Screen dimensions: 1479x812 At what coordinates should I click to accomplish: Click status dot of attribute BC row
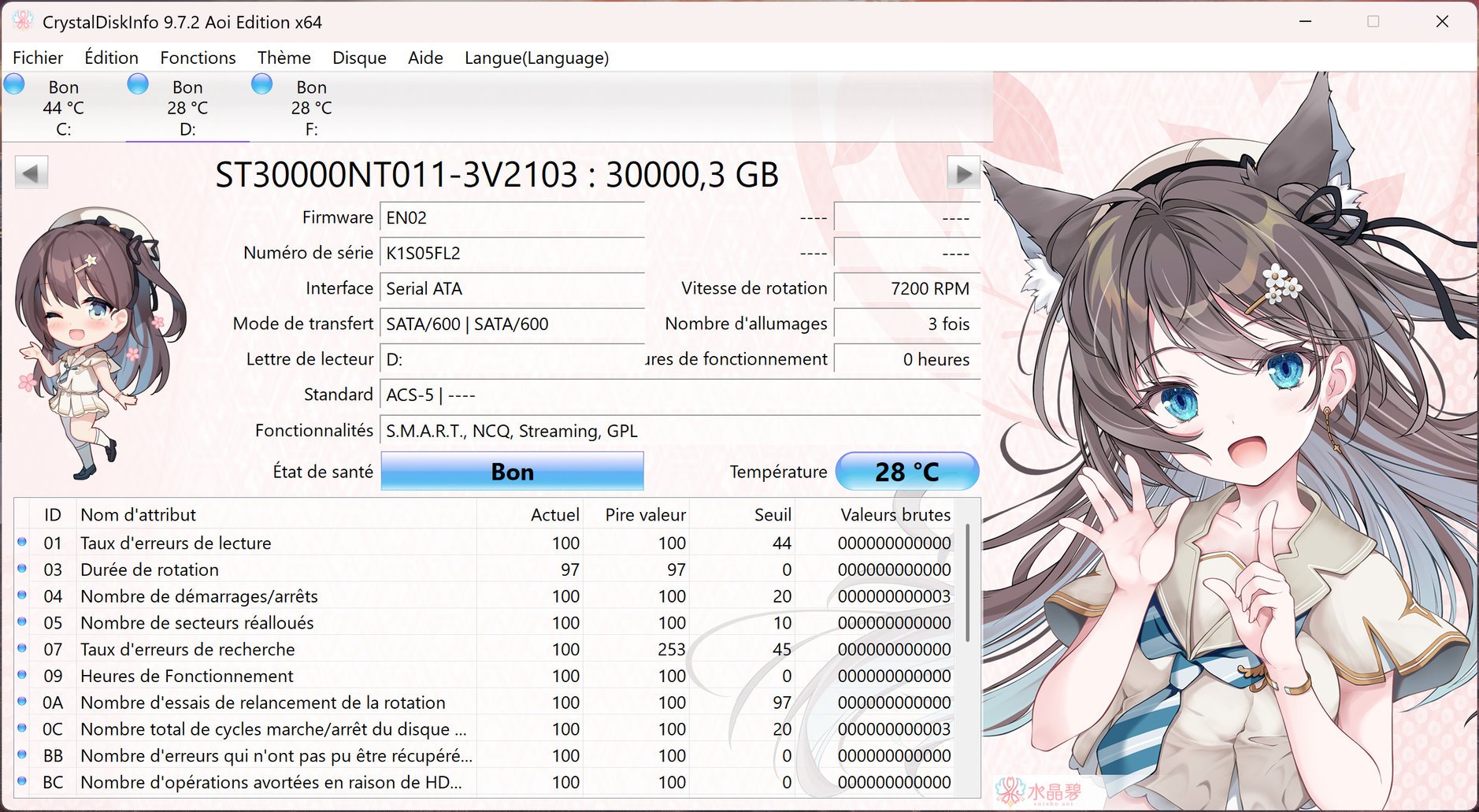pos(22,781)
